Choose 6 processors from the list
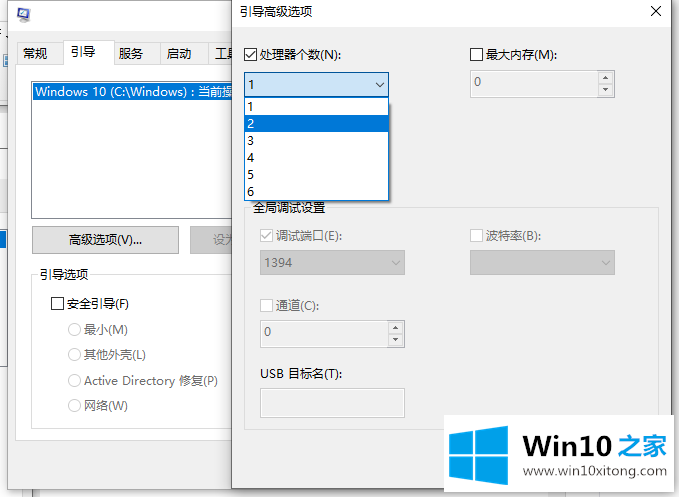679x497 pixels. 317,191
